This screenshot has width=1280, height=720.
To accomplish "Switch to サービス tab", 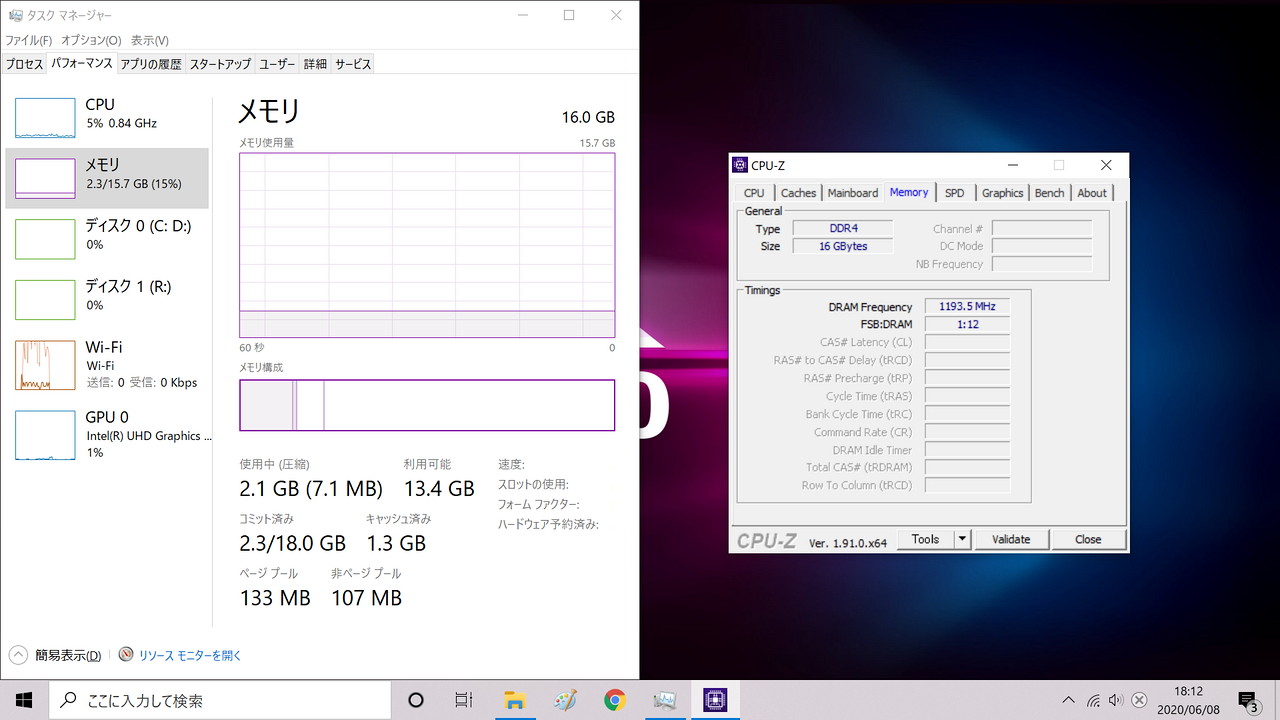I will click(x=353, y=64).
